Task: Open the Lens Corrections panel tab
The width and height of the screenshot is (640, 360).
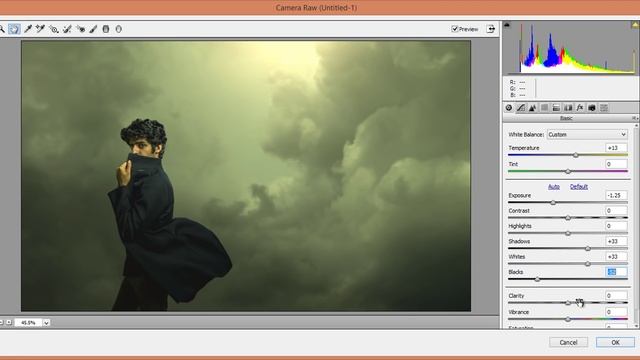Action: point(568,108)
